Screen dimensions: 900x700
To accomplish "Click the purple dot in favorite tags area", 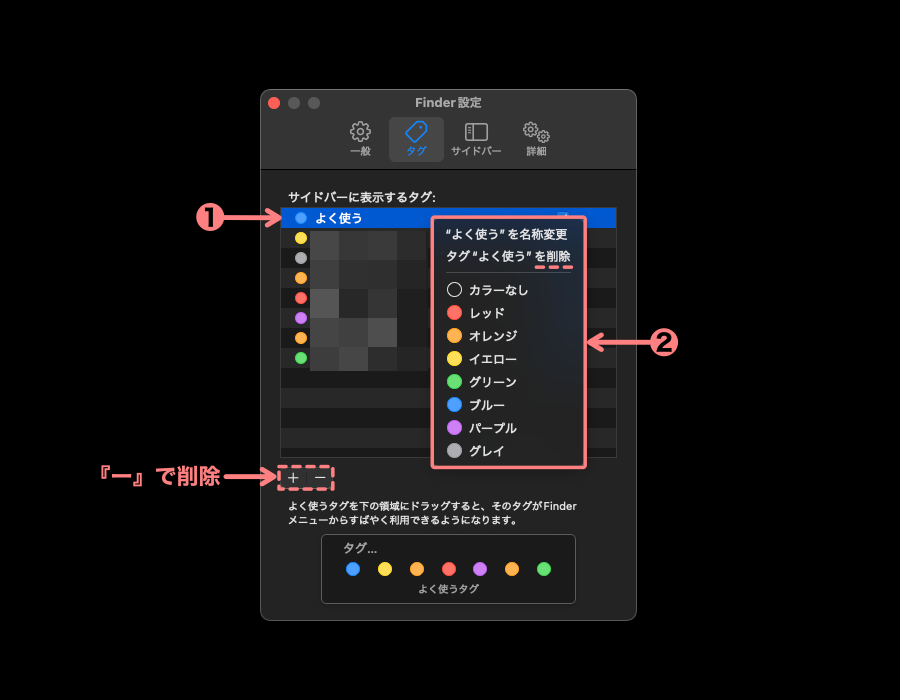I will tap(480, 569).
